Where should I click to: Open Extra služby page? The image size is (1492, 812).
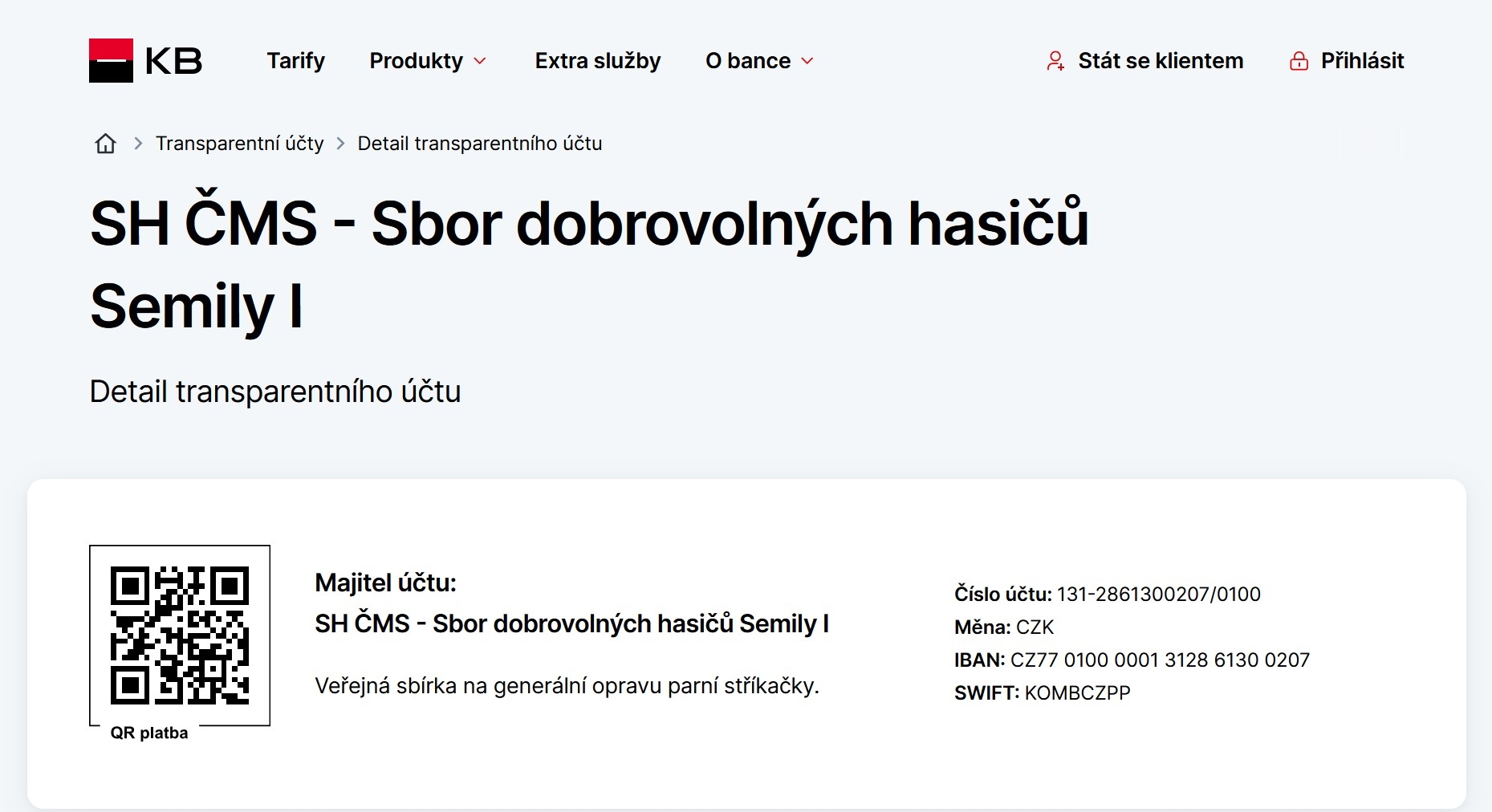[598, 61]
